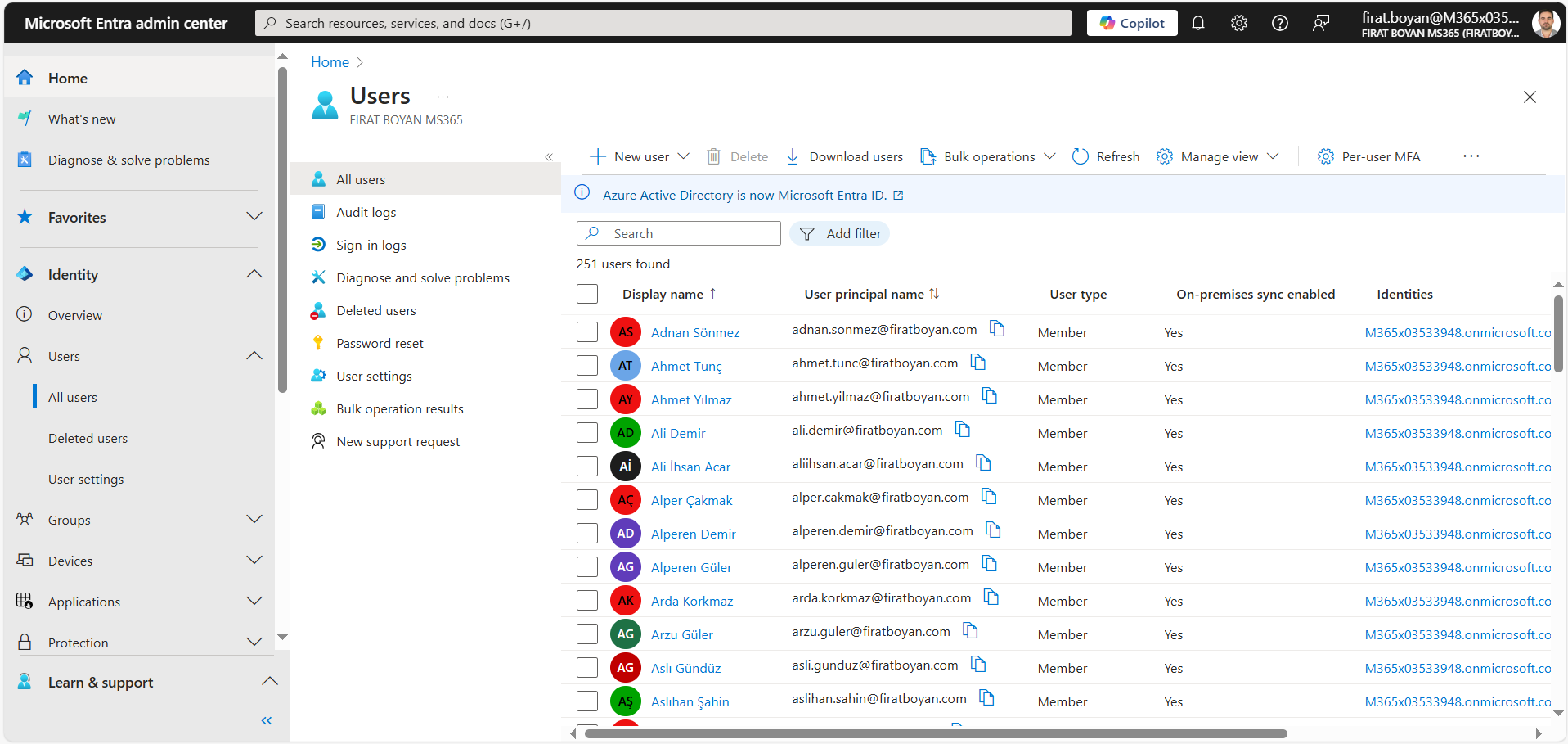Open the ellipsis next to Users title
Image resolution: width=1568 pixels, height=744 pixels.
pos(443,97)
